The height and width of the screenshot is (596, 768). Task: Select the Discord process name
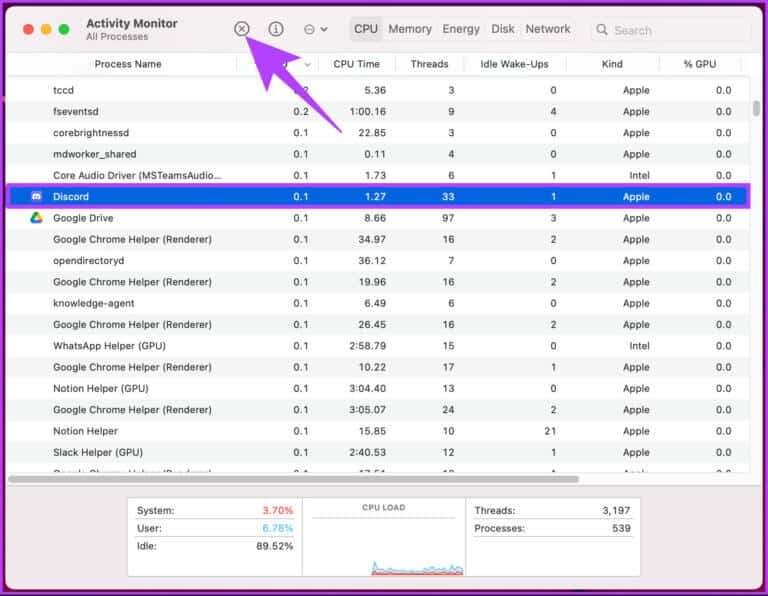pyautogui.click(x=71, y=196)
